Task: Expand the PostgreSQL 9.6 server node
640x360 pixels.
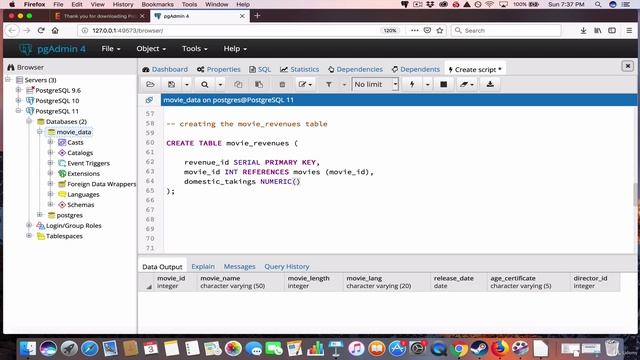Action: [x=18, y=90]
